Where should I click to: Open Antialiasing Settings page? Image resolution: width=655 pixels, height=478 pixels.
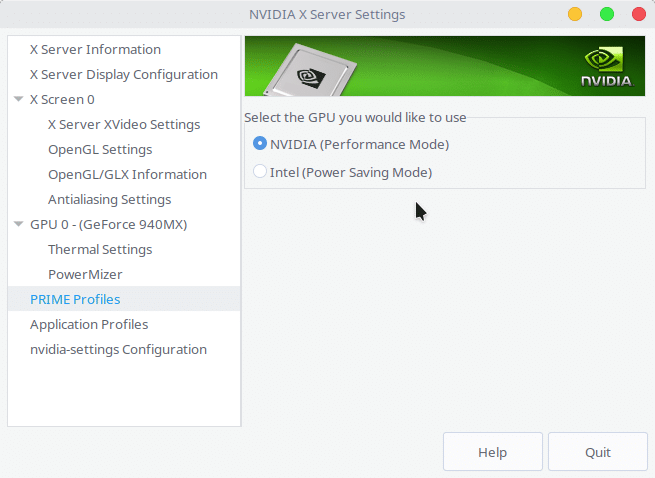pos(109,199)
